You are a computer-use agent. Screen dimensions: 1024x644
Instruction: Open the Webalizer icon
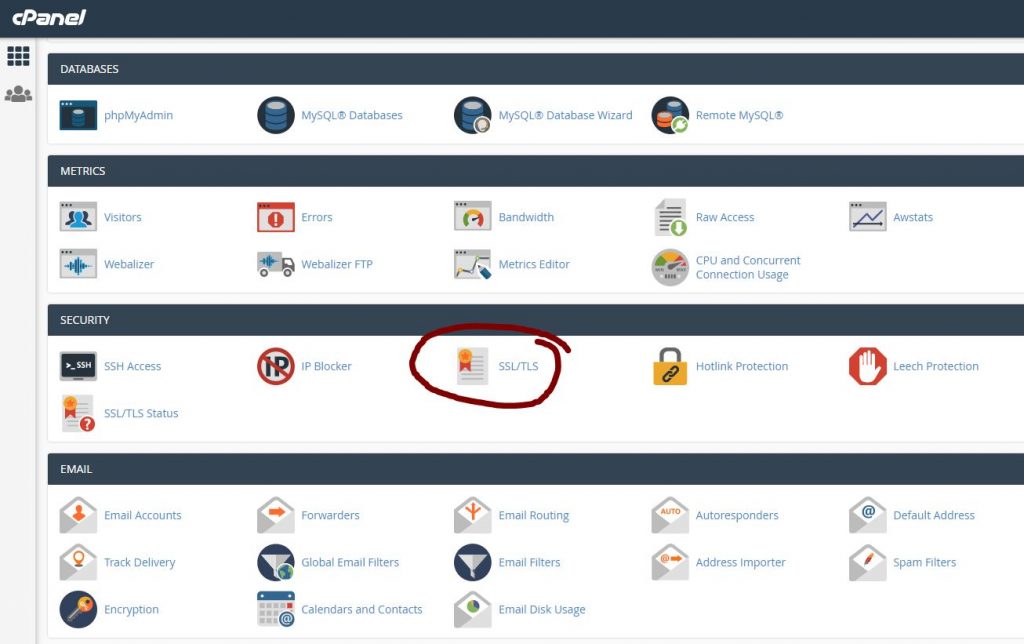tap(78, 264)
